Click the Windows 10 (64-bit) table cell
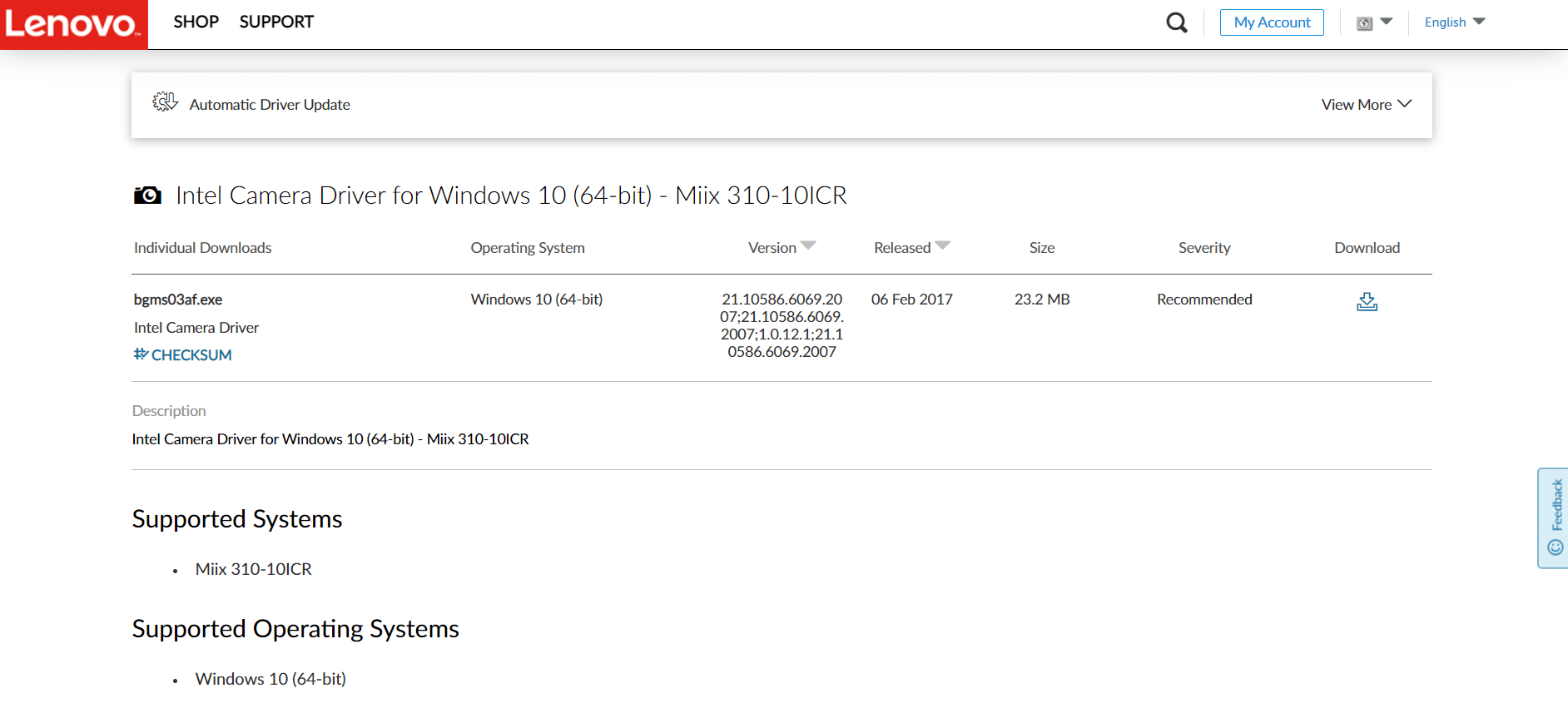Screen dimensions: 1568x718 click(537, 300)
